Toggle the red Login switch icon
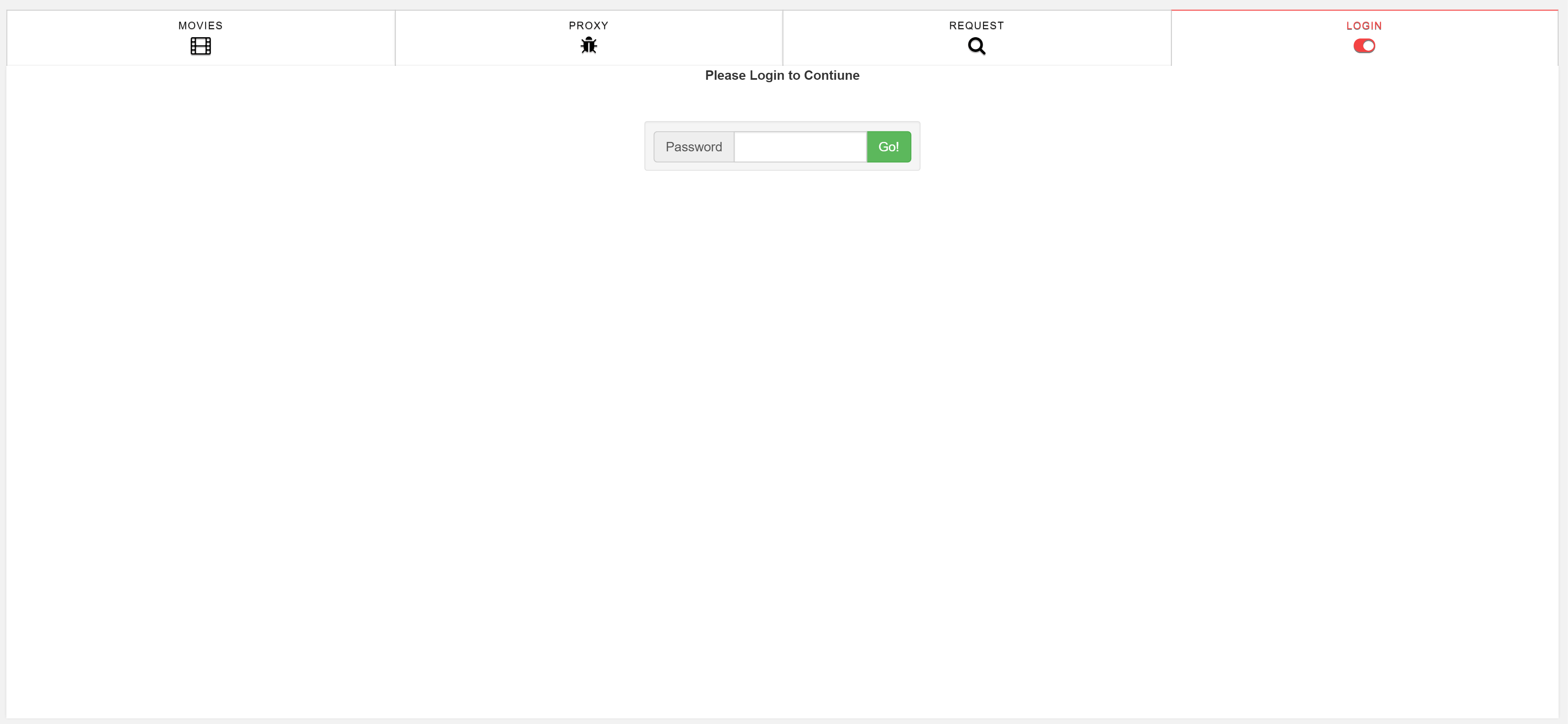1568x724 pixels. pyautogui.click(x=1364, y=46)
